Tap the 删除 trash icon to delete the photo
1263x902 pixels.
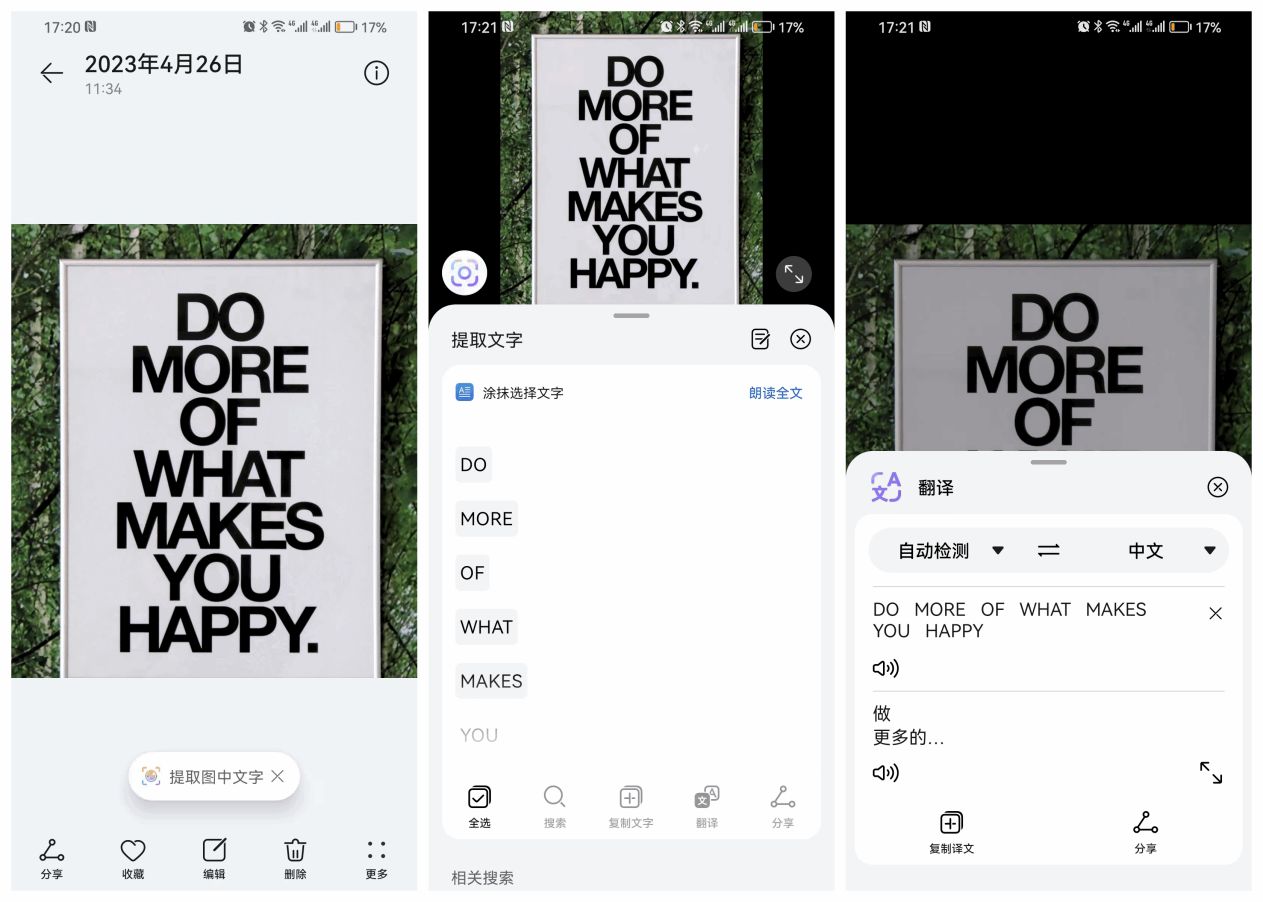point(294,858)
